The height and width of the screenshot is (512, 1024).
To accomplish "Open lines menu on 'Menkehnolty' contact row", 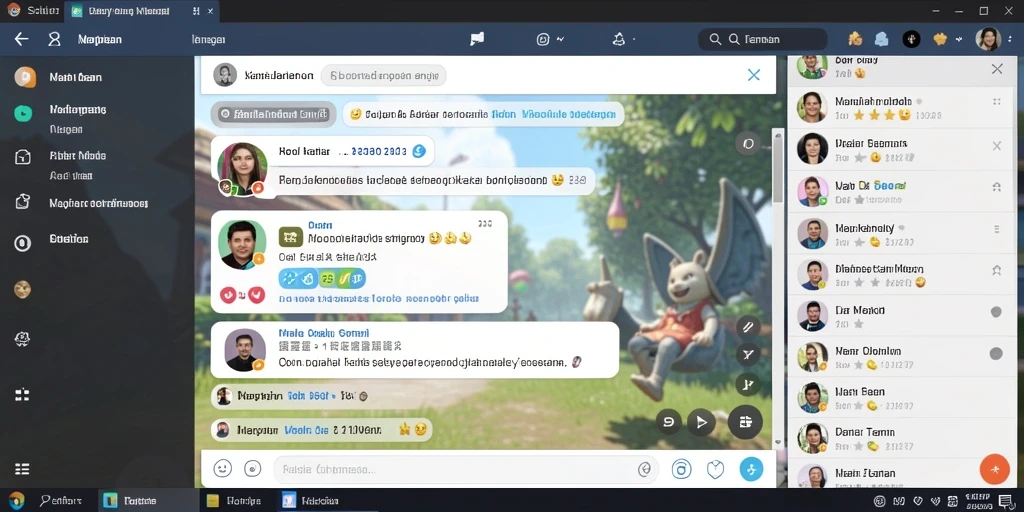I will click(997, 229).
